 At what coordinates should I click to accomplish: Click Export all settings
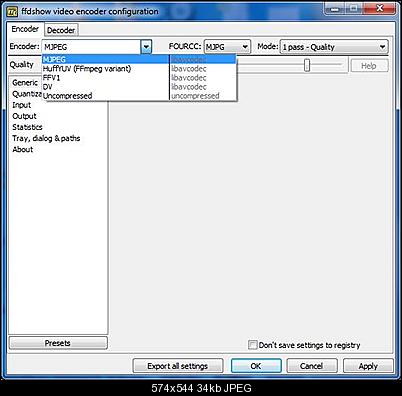(178, 366)
